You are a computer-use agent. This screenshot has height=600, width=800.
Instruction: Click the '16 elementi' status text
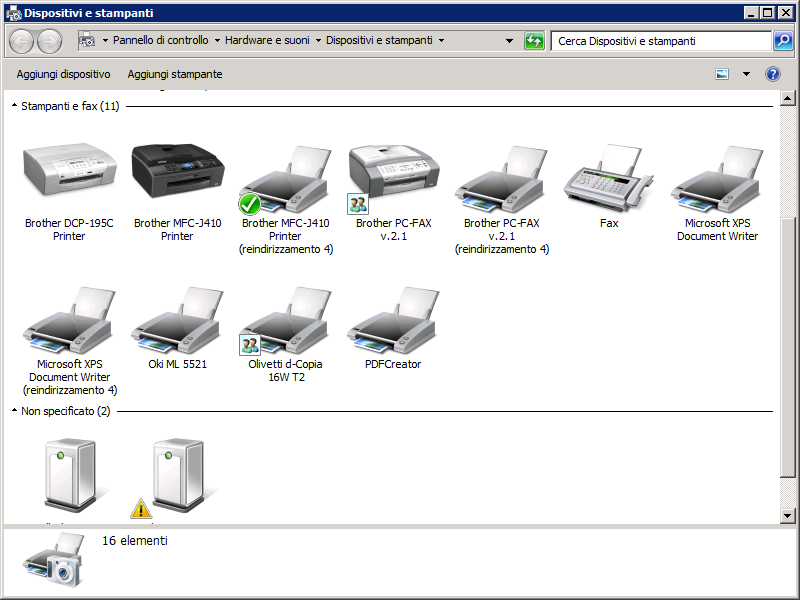[135, 540]
